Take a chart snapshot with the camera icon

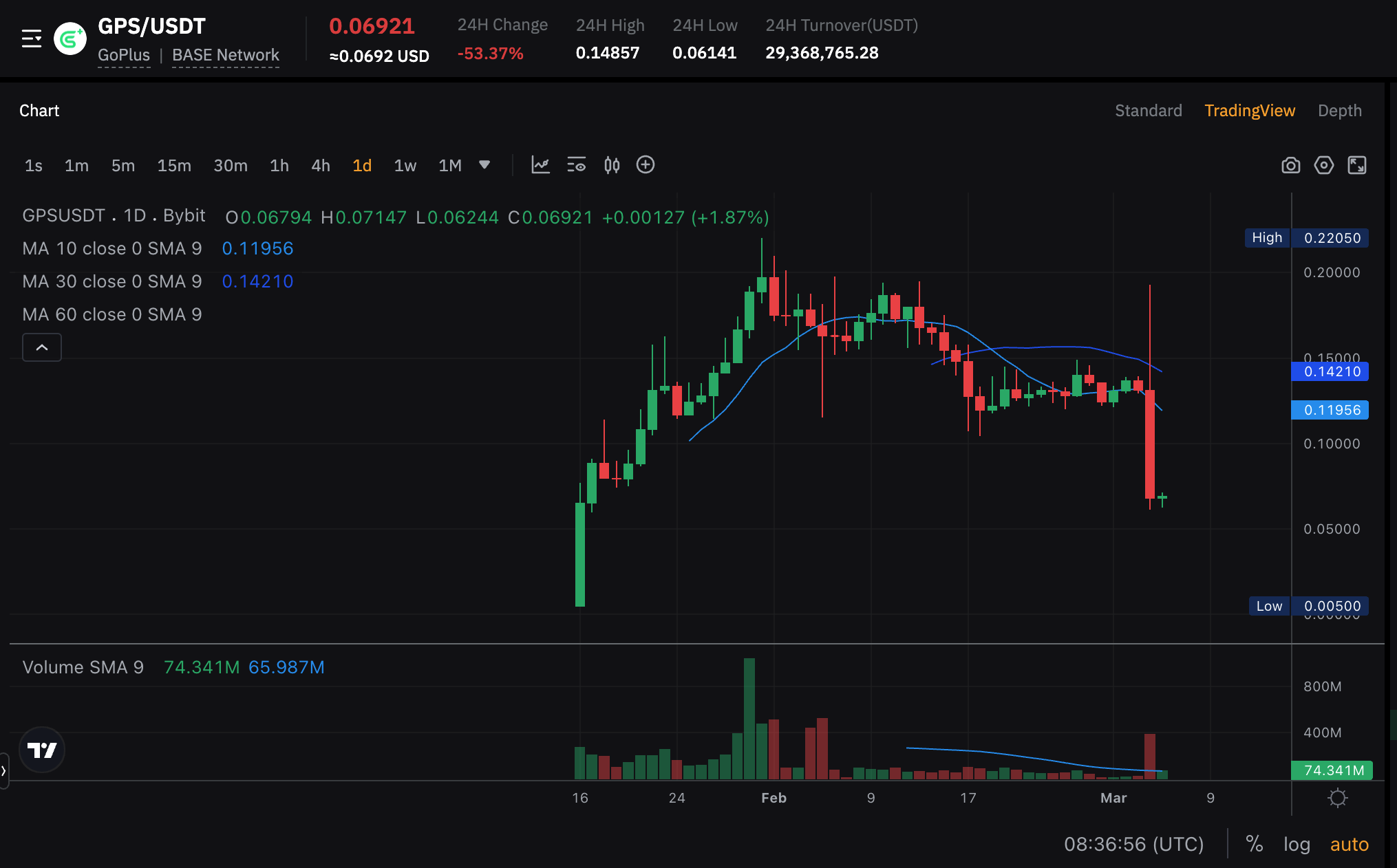(x=1290, y=165)
